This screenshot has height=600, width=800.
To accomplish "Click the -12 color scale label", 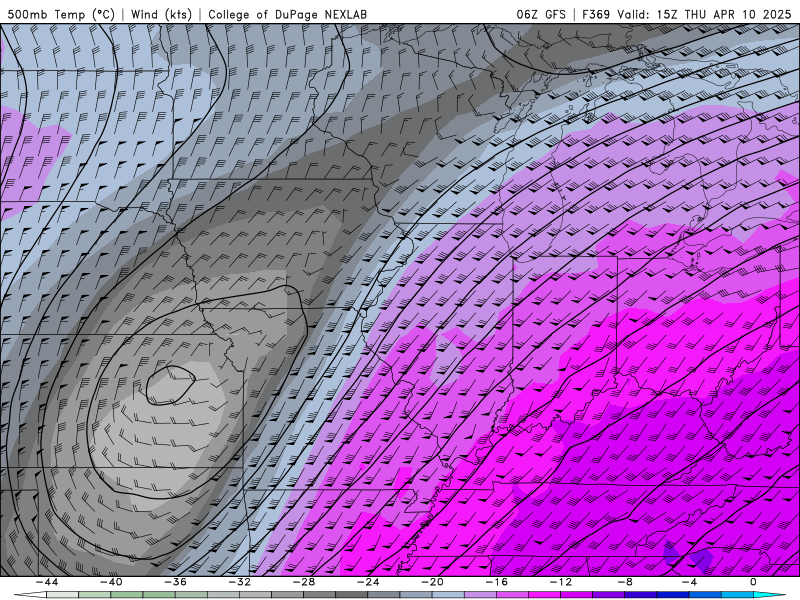I will (561, 582).
